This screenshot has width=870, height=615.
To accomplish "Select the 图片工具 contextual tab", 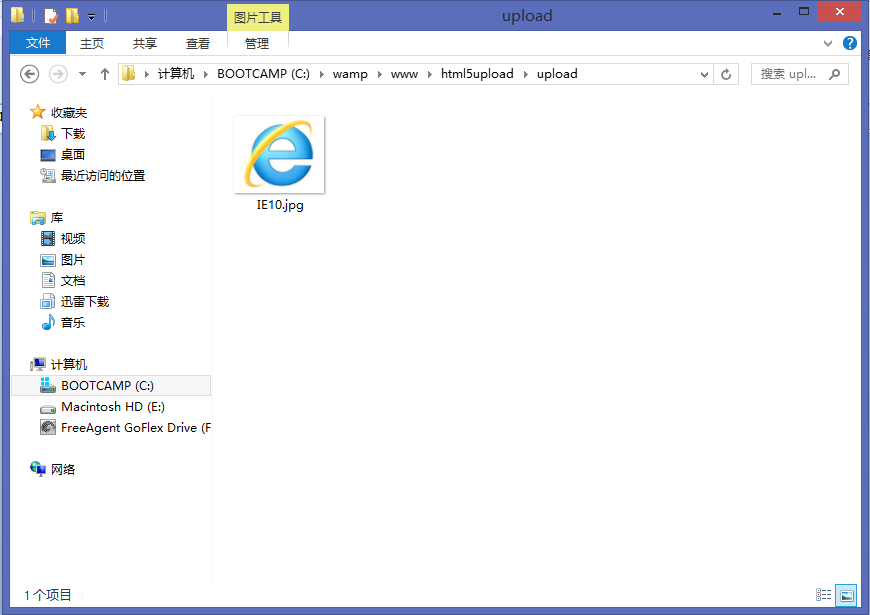I will [x=257, y=17].
